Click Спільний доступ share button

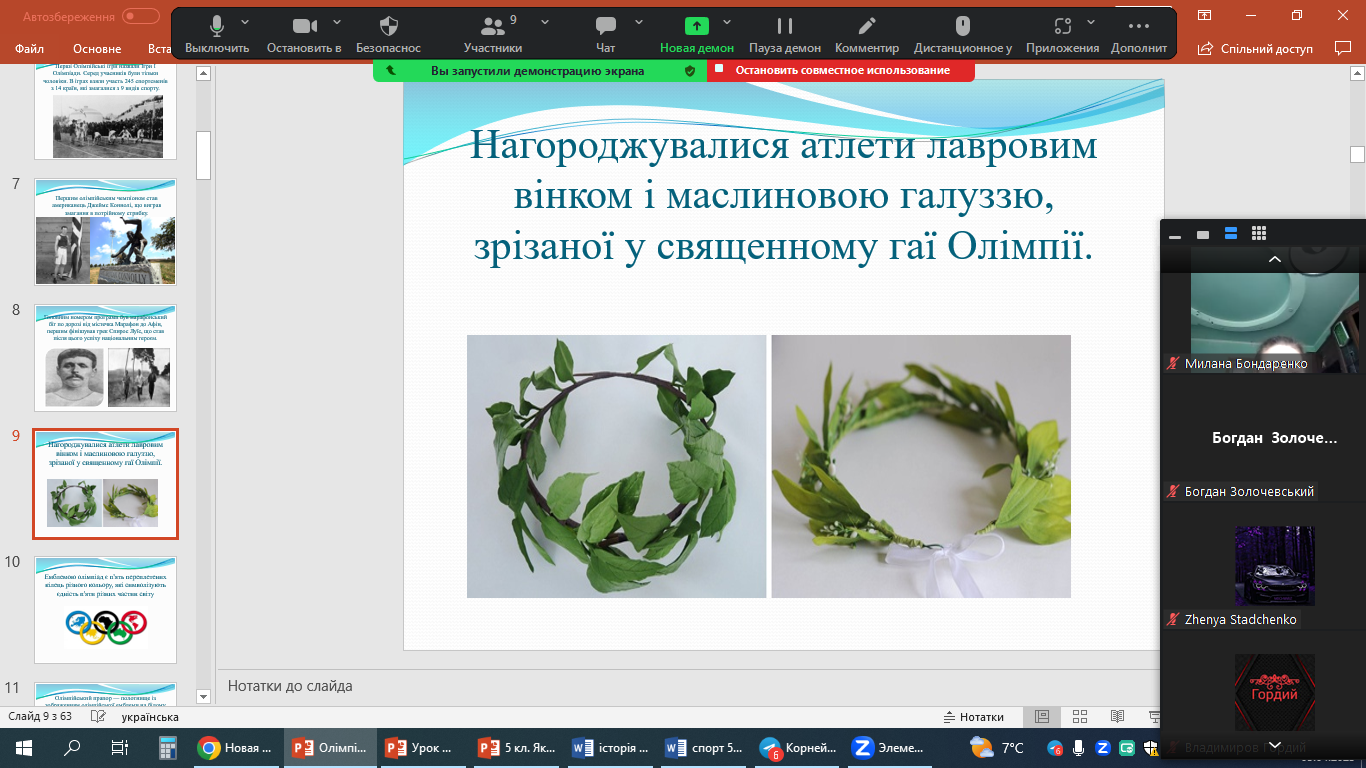click(x=1255, y=48)
